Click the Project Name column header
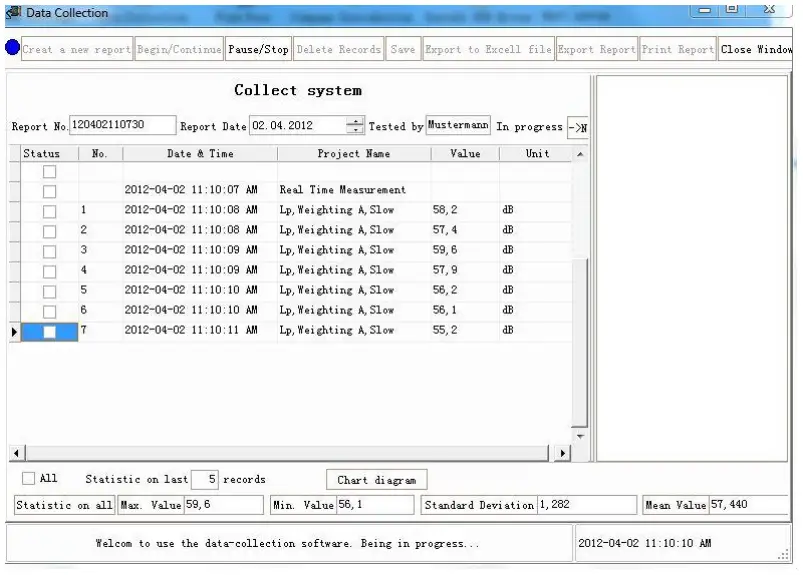The width and height of the screenshot is (803, 575). [354, 154]
